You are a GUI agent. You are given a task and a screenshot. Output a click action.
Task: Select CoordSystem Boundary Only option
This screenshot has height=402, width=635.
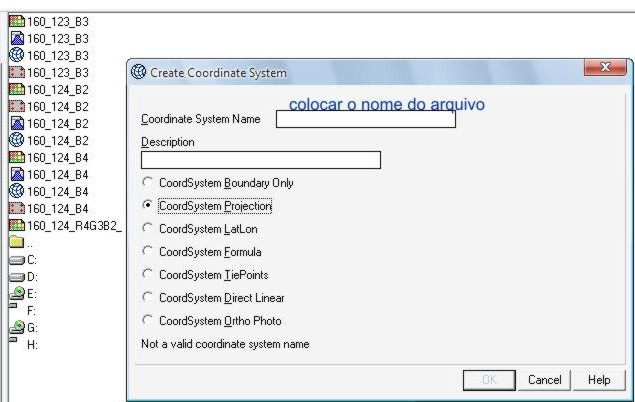[x=149, y=183]
